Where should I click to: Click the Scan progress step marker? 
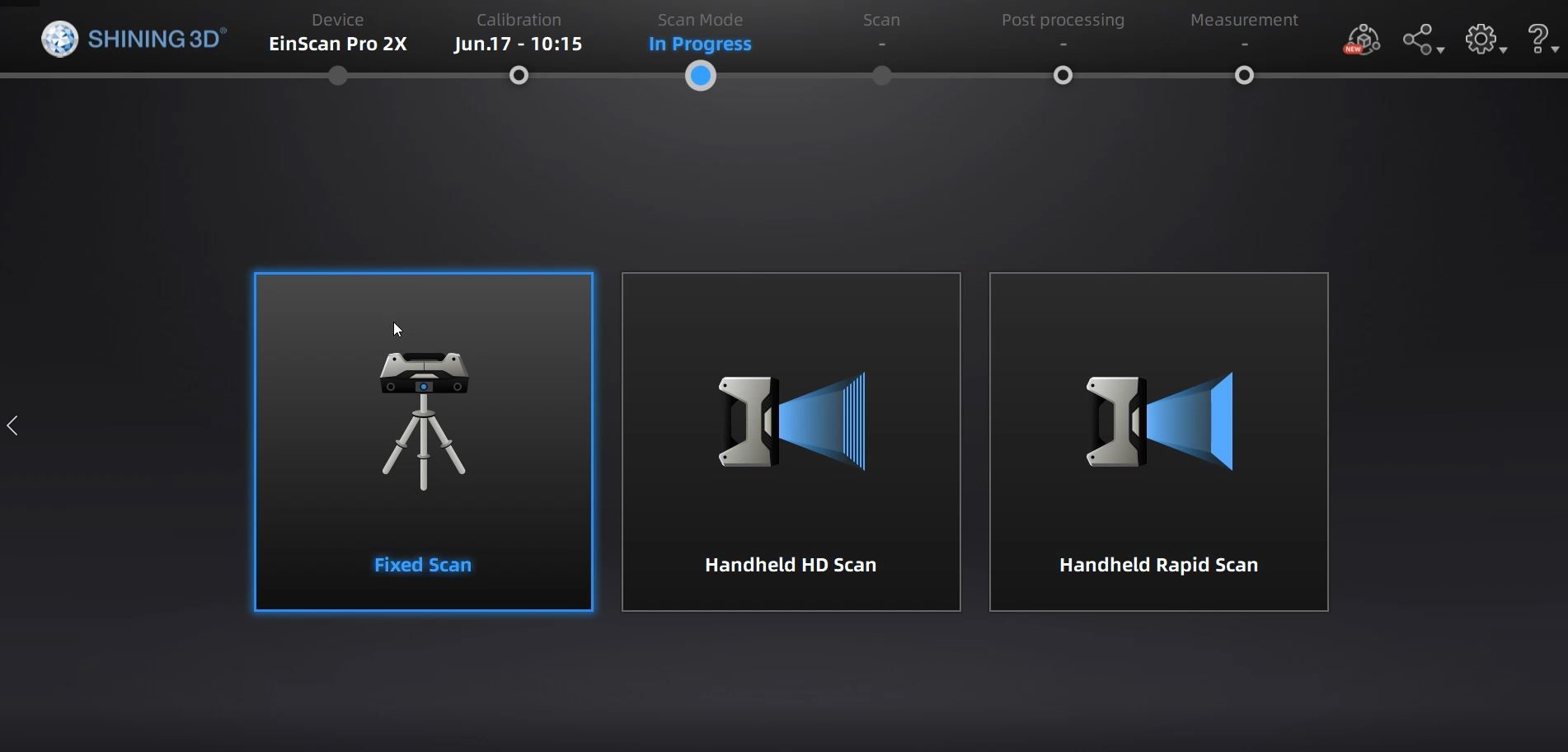tap(880, 75)
